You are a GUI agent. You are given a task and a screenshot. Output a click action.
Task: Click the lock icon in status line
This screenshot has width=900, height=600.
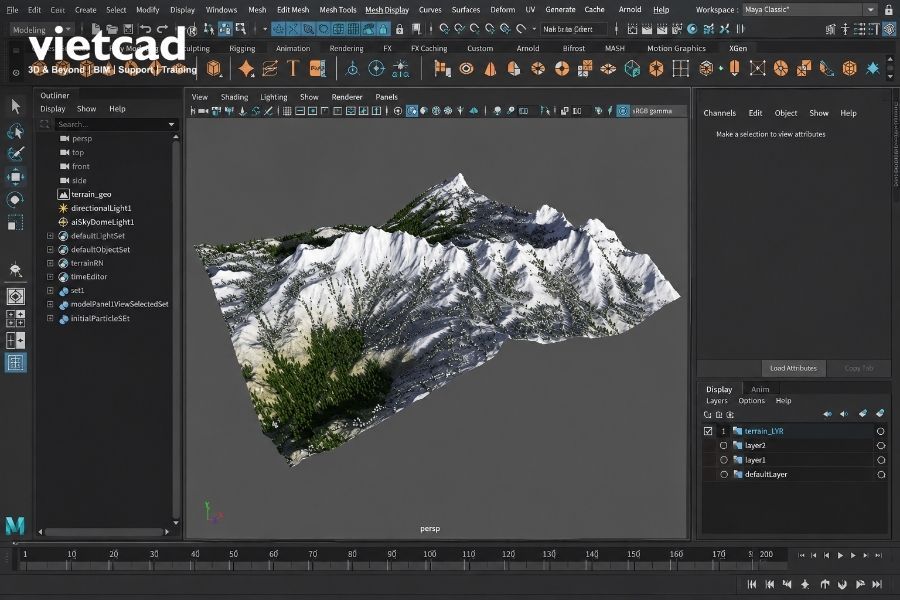(399, 29)
